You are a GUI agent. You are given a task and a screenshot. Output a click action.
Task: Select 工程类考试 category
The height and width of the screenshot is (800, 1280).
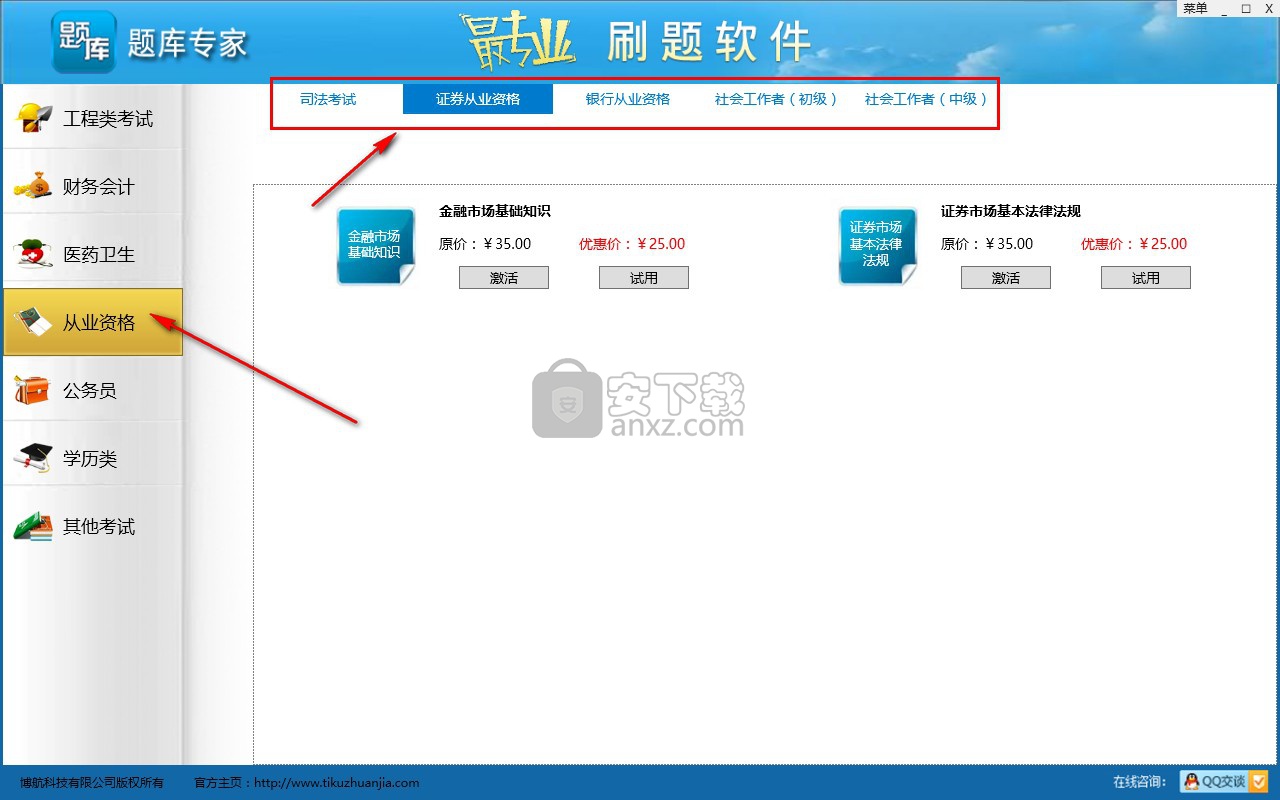click(x=93, y=118)
